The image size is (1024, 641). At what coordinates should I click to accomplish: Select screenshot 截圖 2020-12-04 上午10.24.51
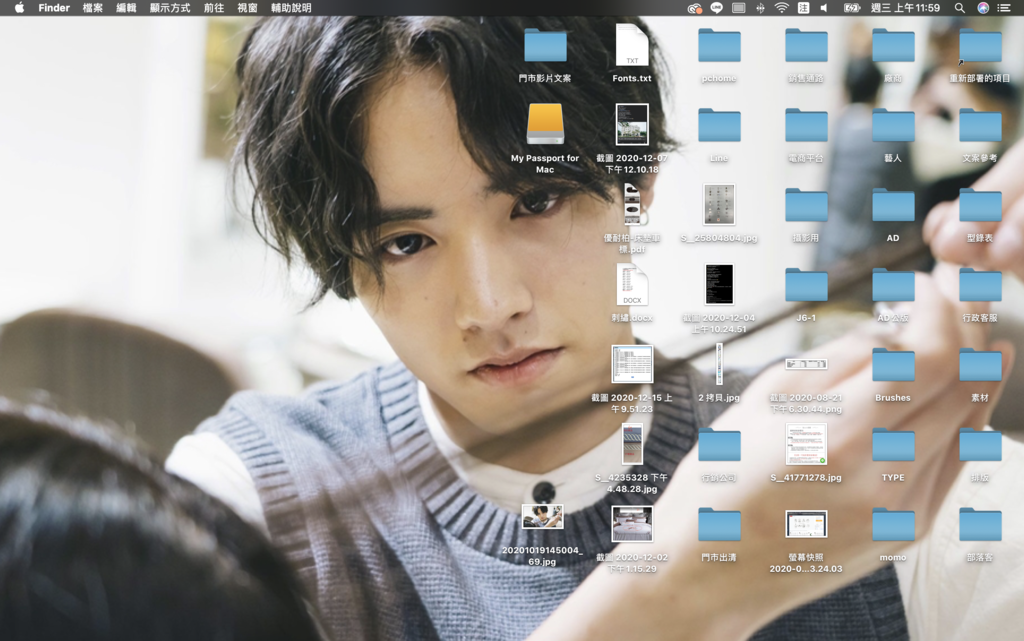719,284
